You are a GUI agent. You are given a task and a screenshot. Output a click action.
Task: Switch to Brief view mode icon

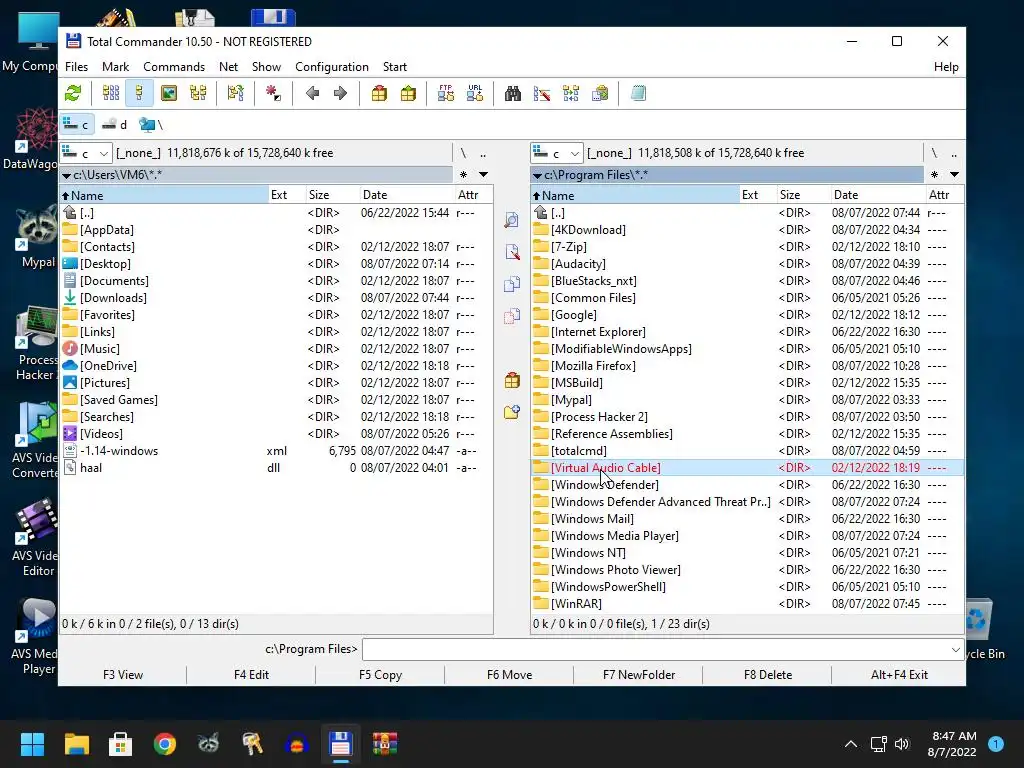[x=111, y=93]
